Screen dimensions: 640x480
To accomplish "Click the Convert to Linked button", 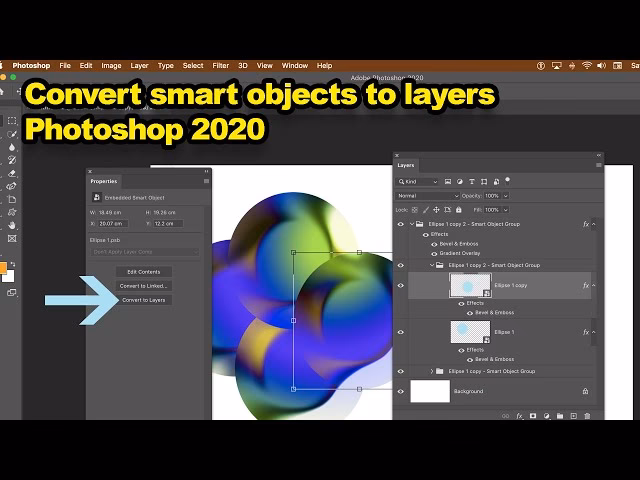I will 144,286.
